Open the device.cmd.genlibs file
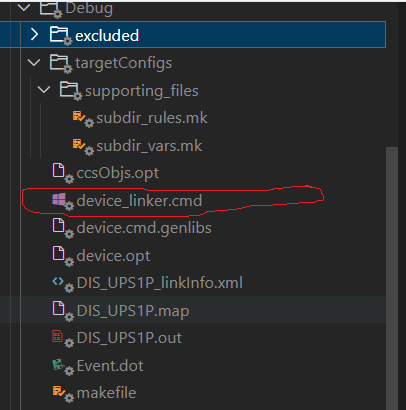 point(144,229)
